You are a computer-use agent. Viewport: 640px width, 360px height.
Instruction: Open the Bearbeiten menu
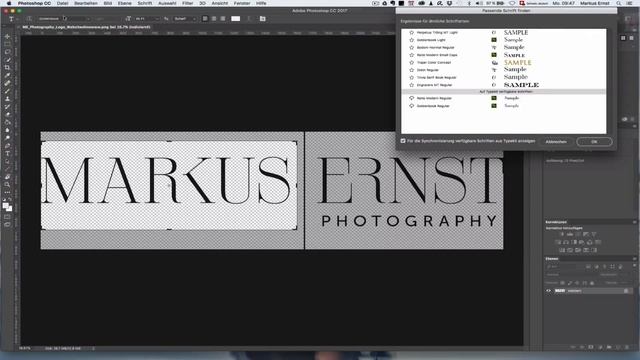(x=86, y=3)
